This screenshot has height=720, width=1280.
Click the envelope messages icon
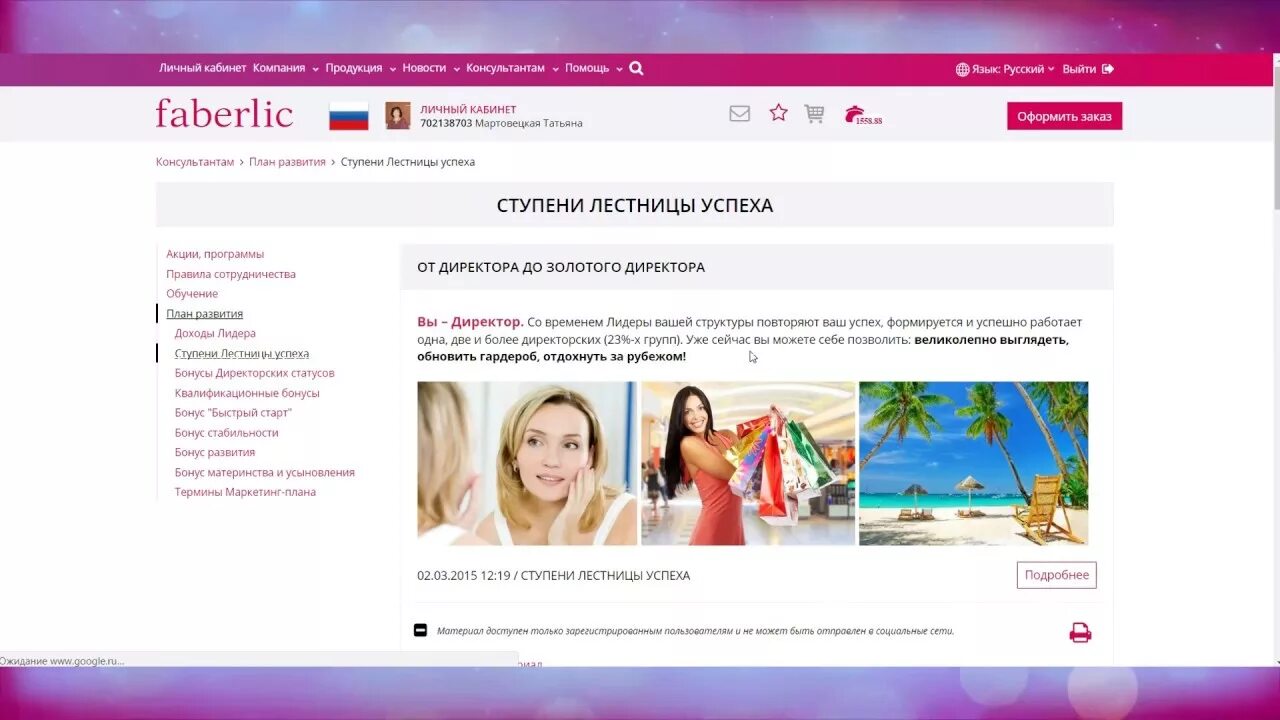[x=739, y=114]
